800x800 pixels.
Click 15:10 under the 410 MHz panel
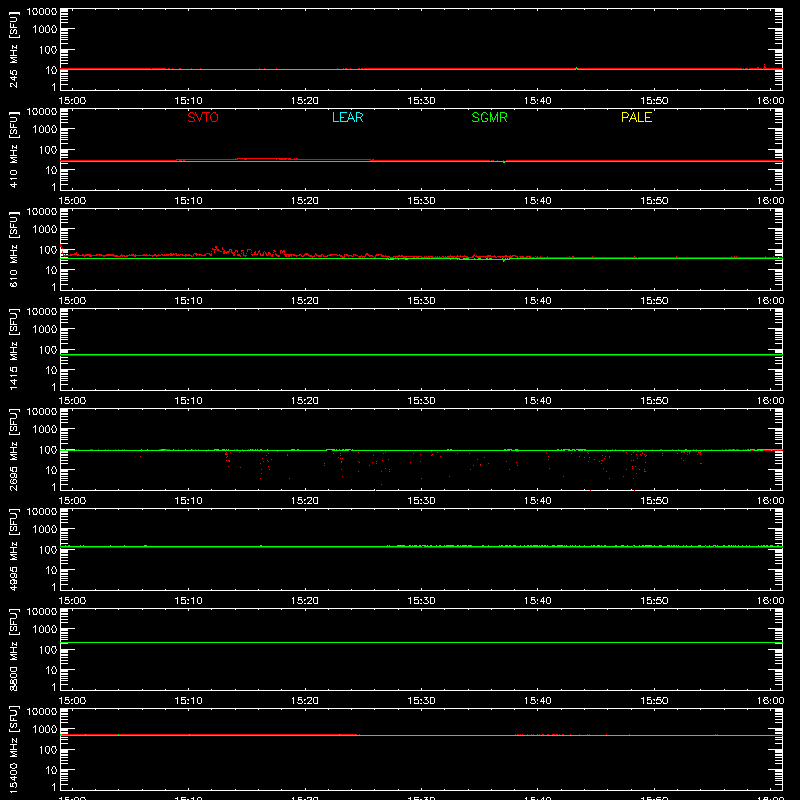(189, 201)
